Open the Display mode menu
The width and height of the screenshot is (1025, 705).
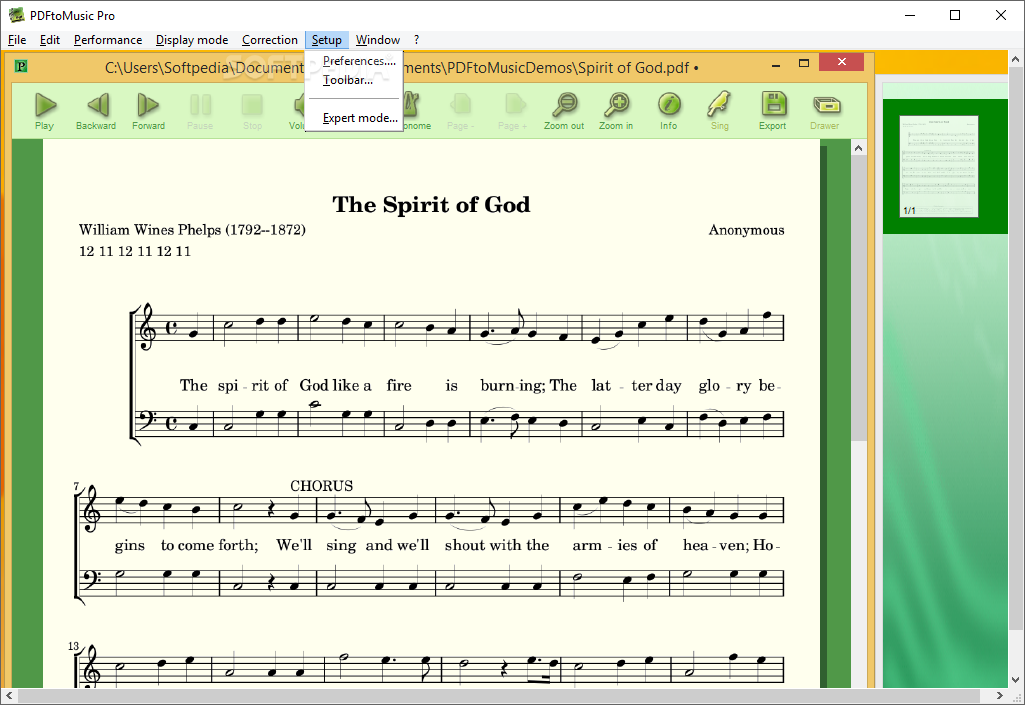pyautogui.click(x=192, y=40)
